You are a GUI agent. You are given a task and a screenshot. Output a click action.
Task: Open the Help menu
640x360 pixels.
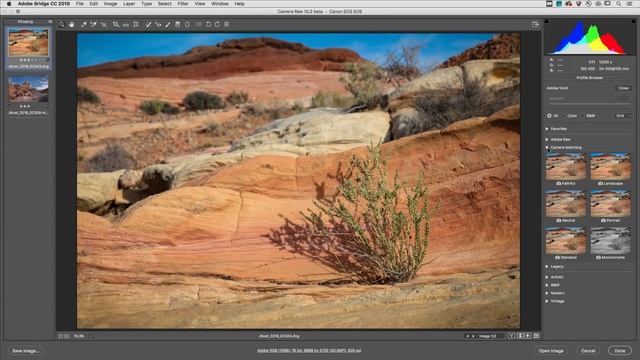click(240, 4)
